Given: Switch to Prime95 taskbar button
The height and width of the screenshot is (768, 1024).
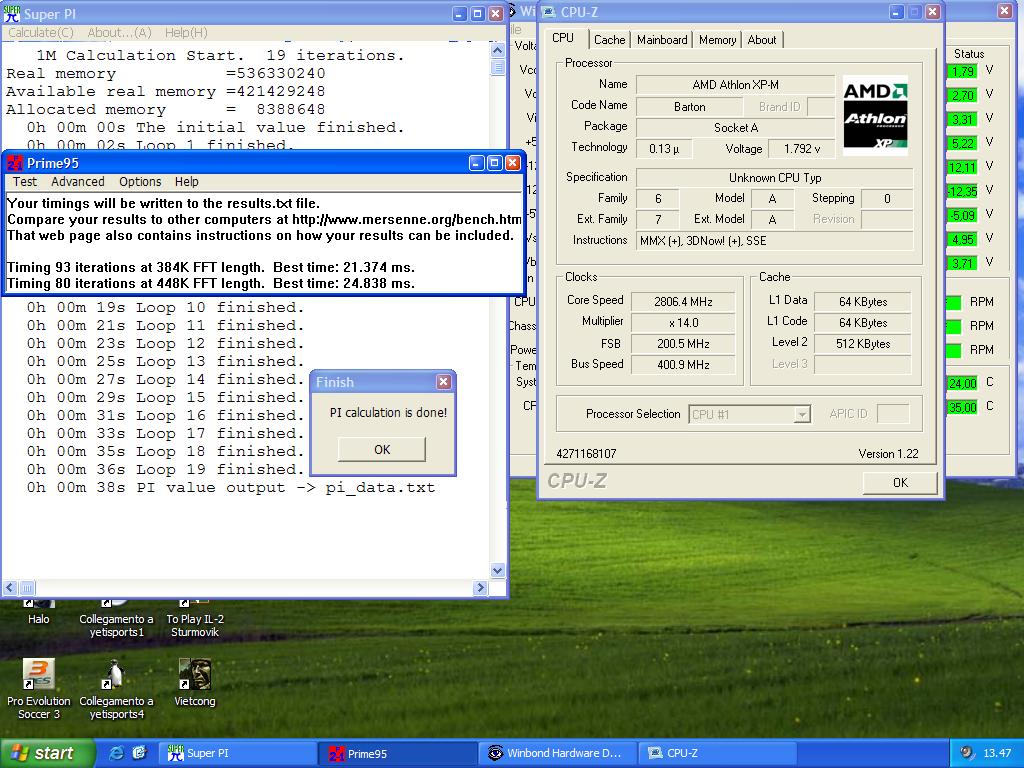Looking at the screenshot, I should (x=398, y=753).
